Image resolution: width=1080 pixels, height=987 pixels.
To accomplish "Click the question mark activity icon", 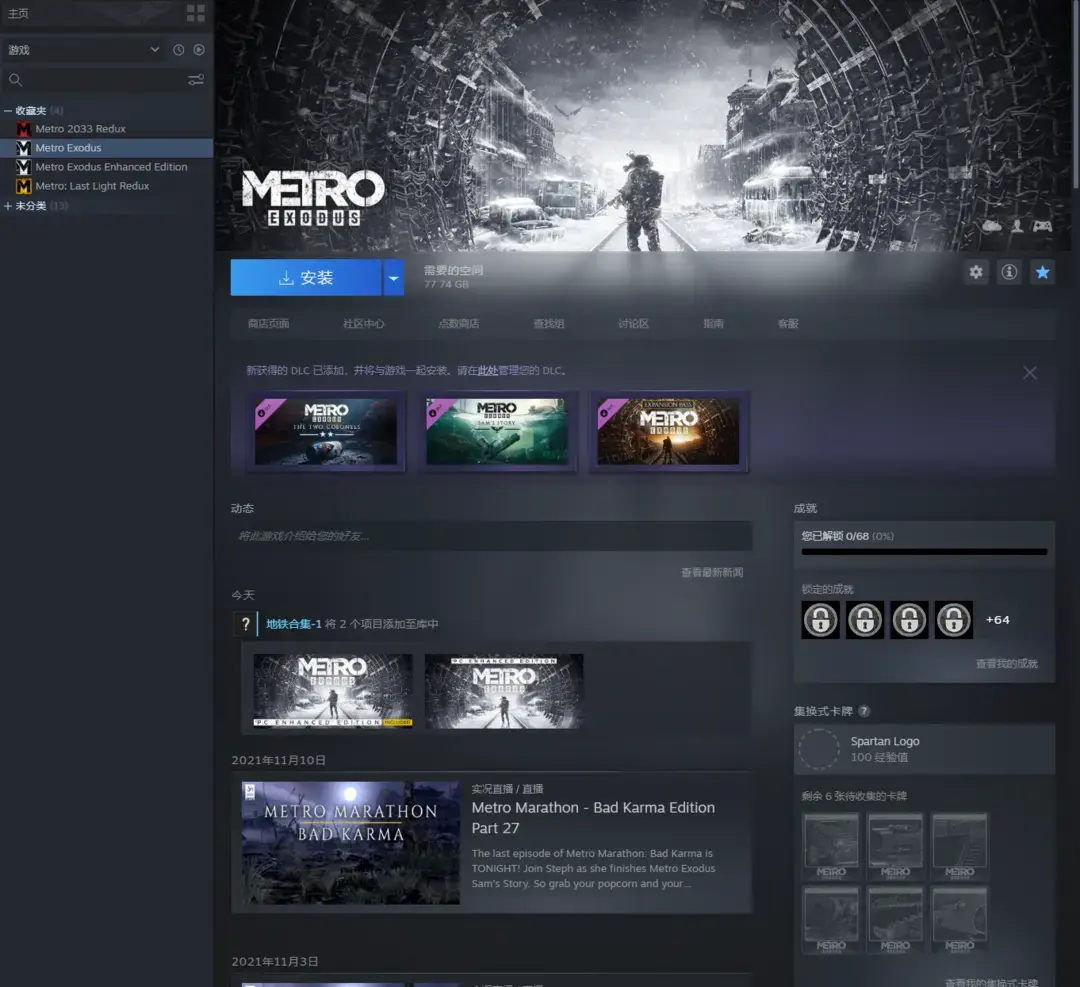I will point(245,624).
